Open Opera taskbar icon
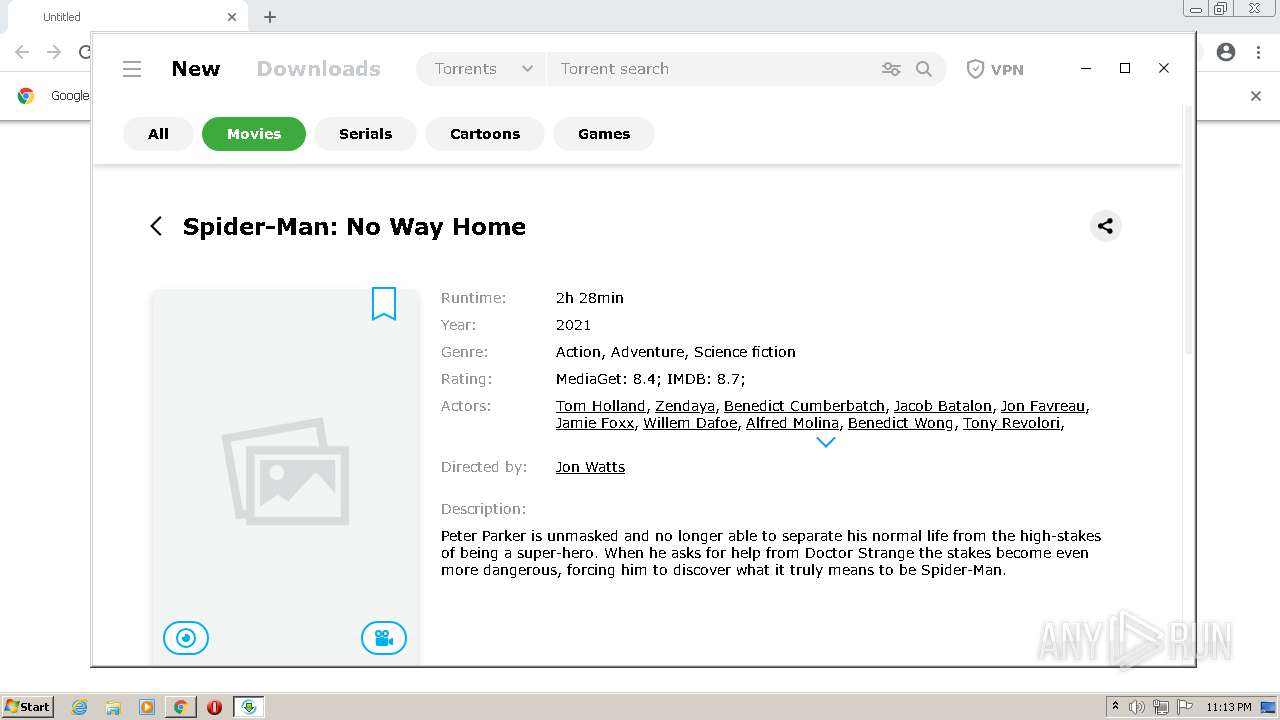 pyautogui.click(x=214, y=707)
